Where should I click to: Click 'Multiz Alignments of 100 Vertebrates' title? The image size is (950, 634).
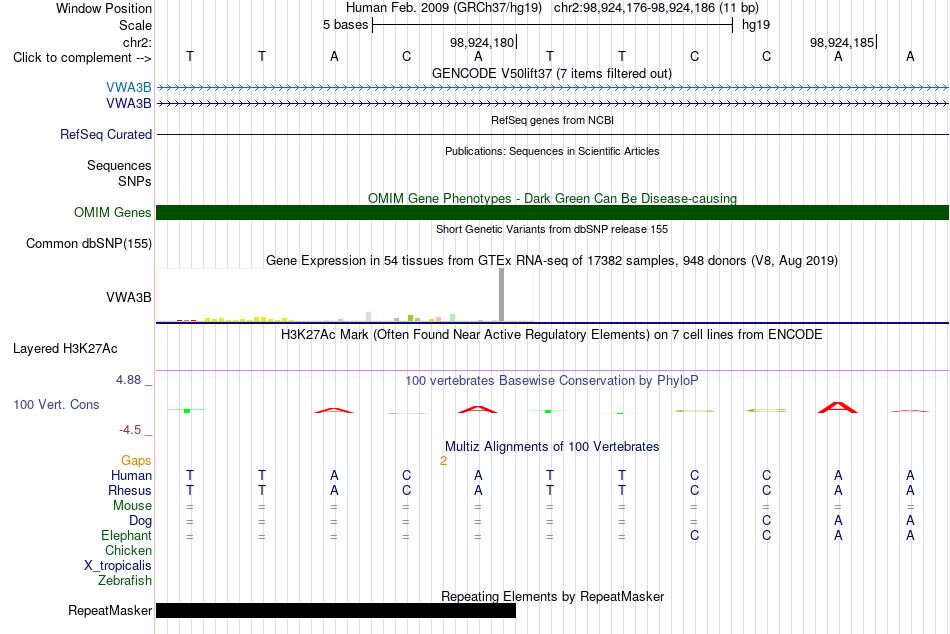tap(552, 447)
